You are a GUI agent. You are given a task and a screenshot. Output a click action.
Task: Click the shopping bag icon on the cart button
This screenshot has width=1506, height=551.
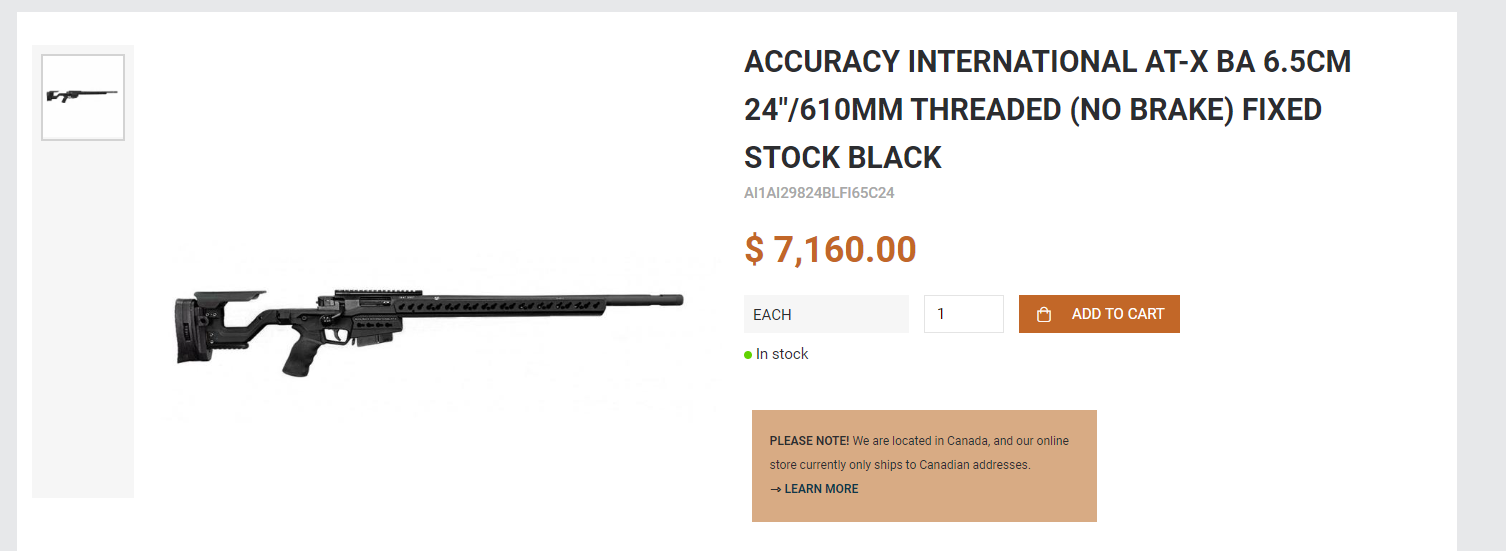tap(1044, 314)
